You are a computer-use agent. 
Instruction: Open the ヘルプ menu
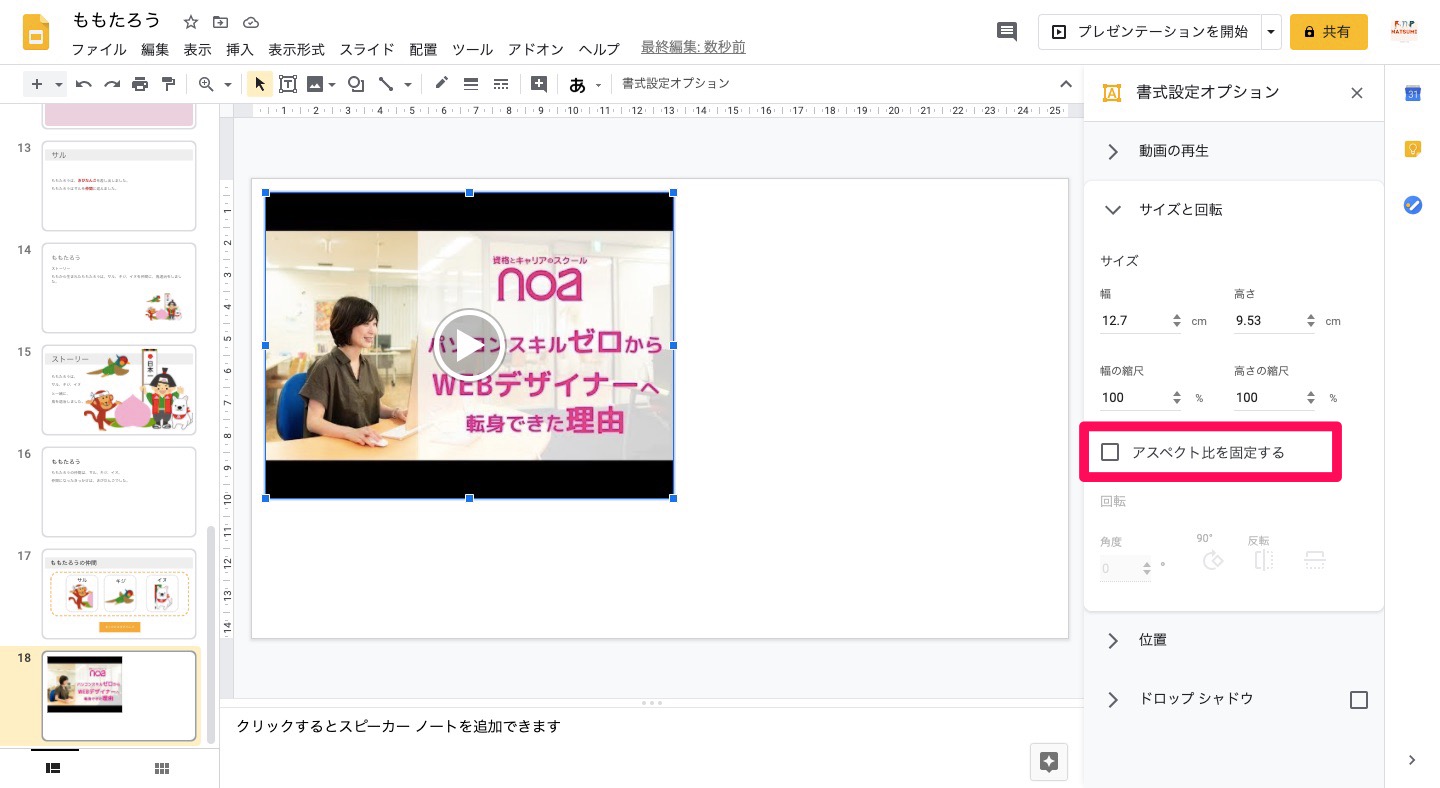click(599, 49)
